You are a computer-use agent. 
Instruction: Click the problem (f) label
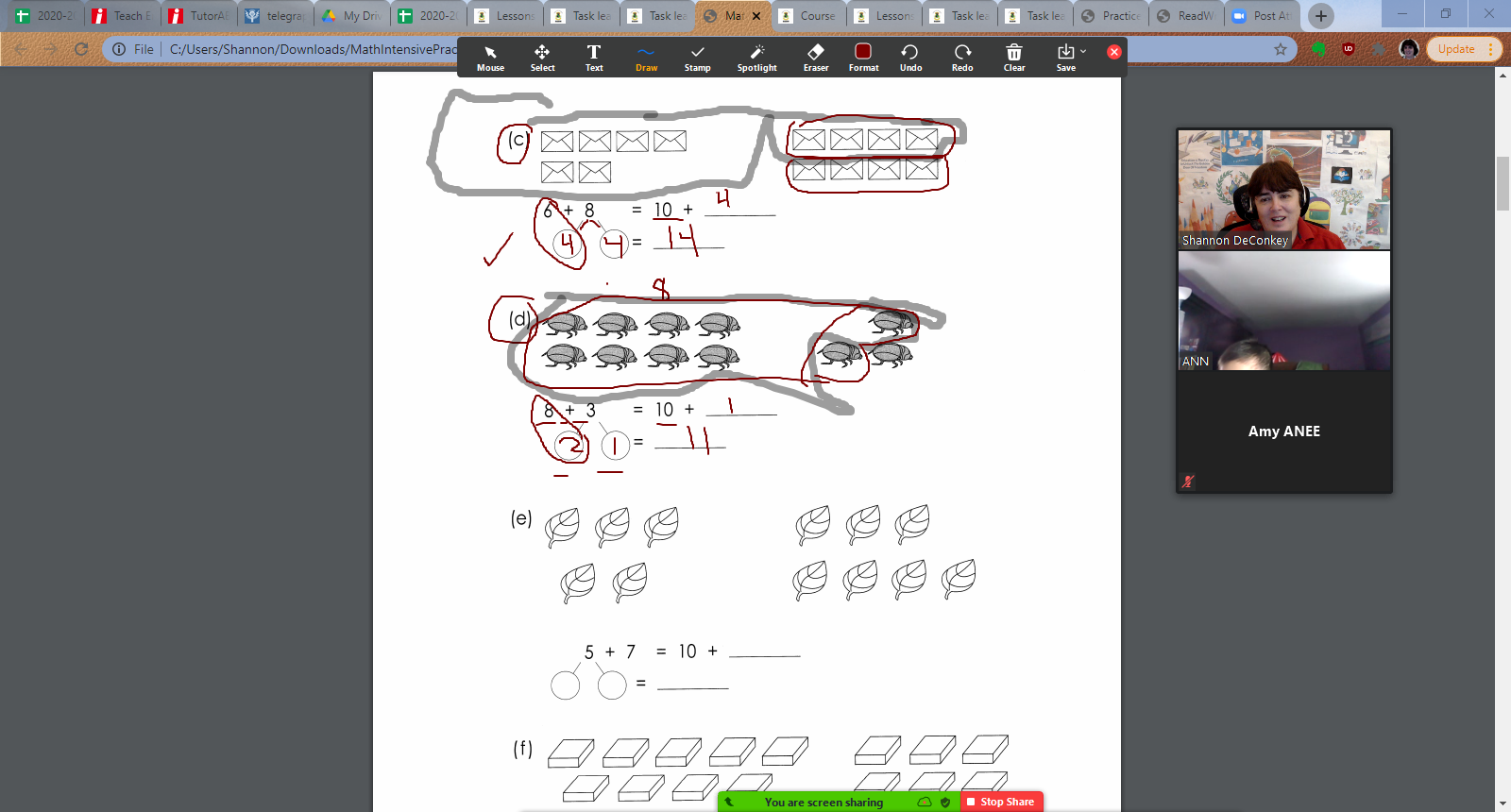[522, 749]
